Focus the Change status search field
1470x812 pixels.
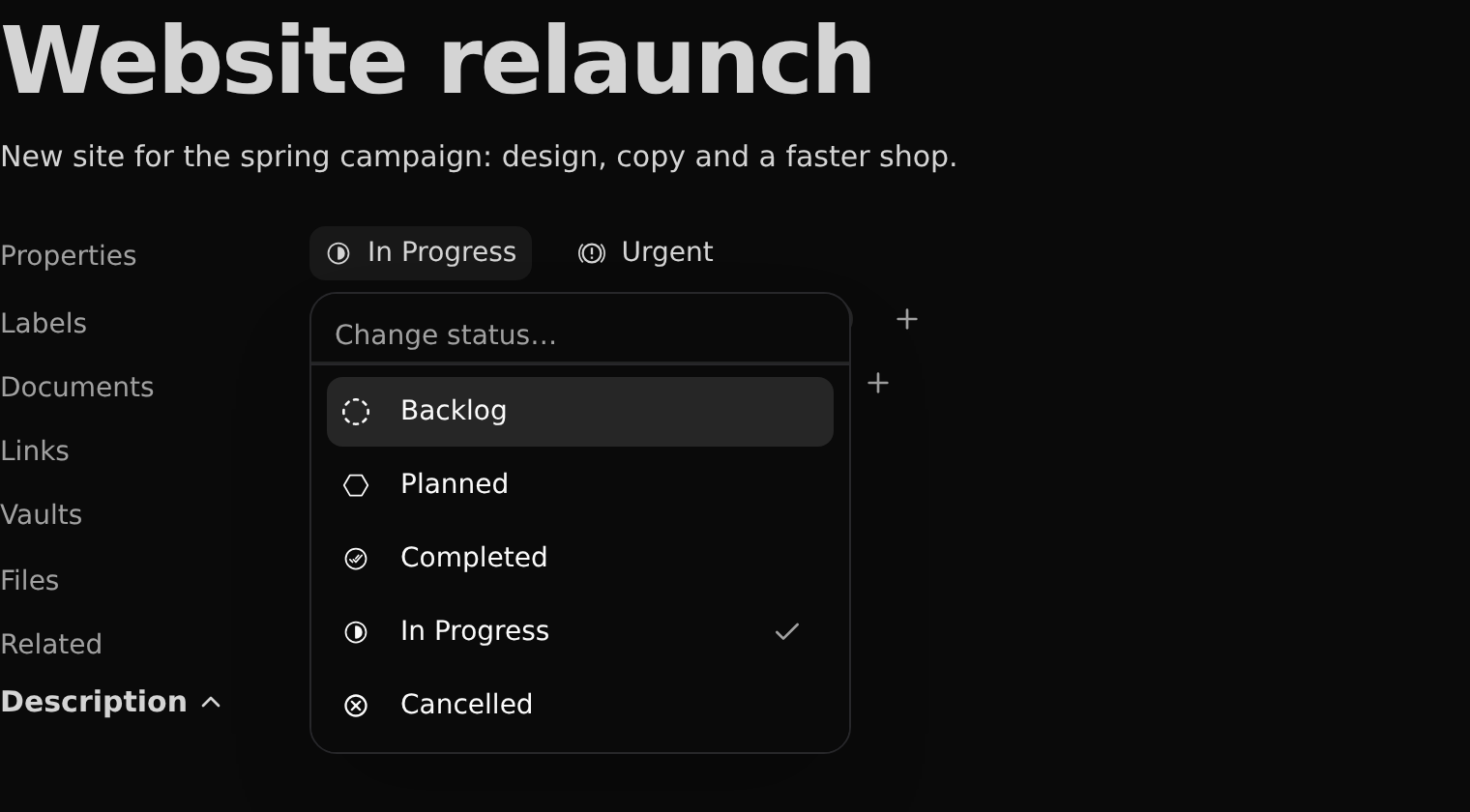tap(580, 334)
